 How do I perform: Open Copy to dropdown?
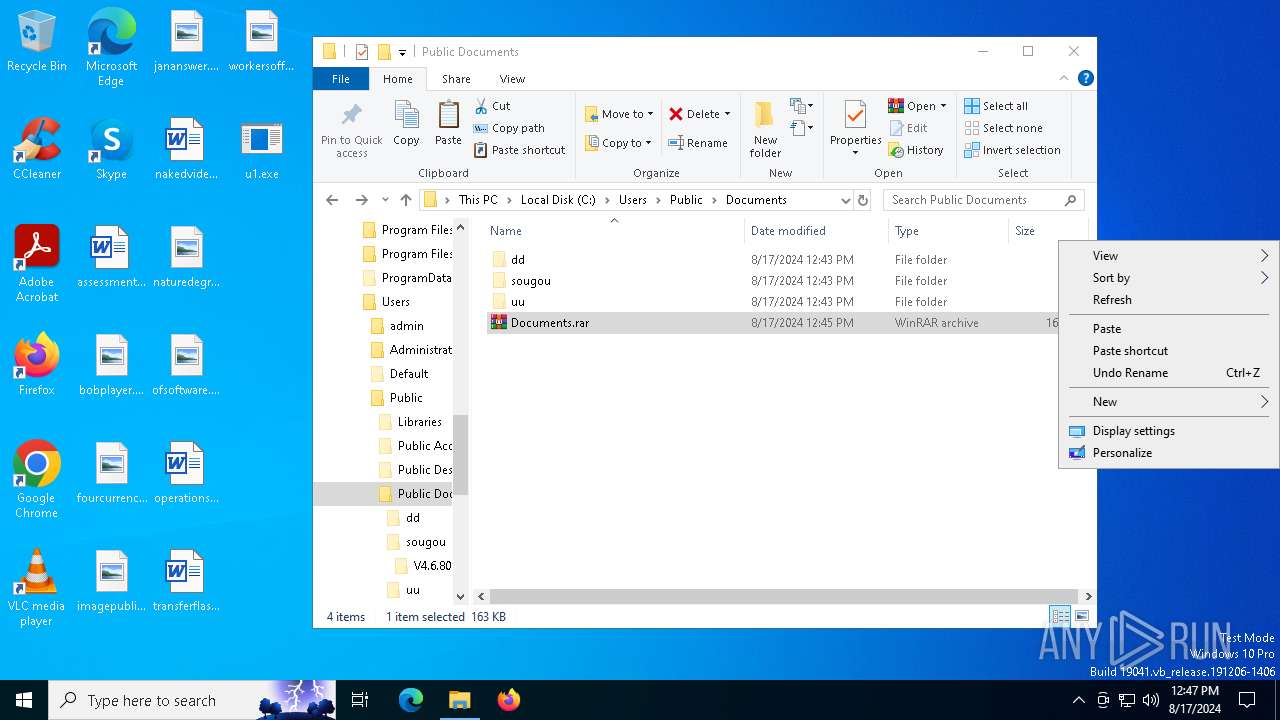[x=619, y=143]
